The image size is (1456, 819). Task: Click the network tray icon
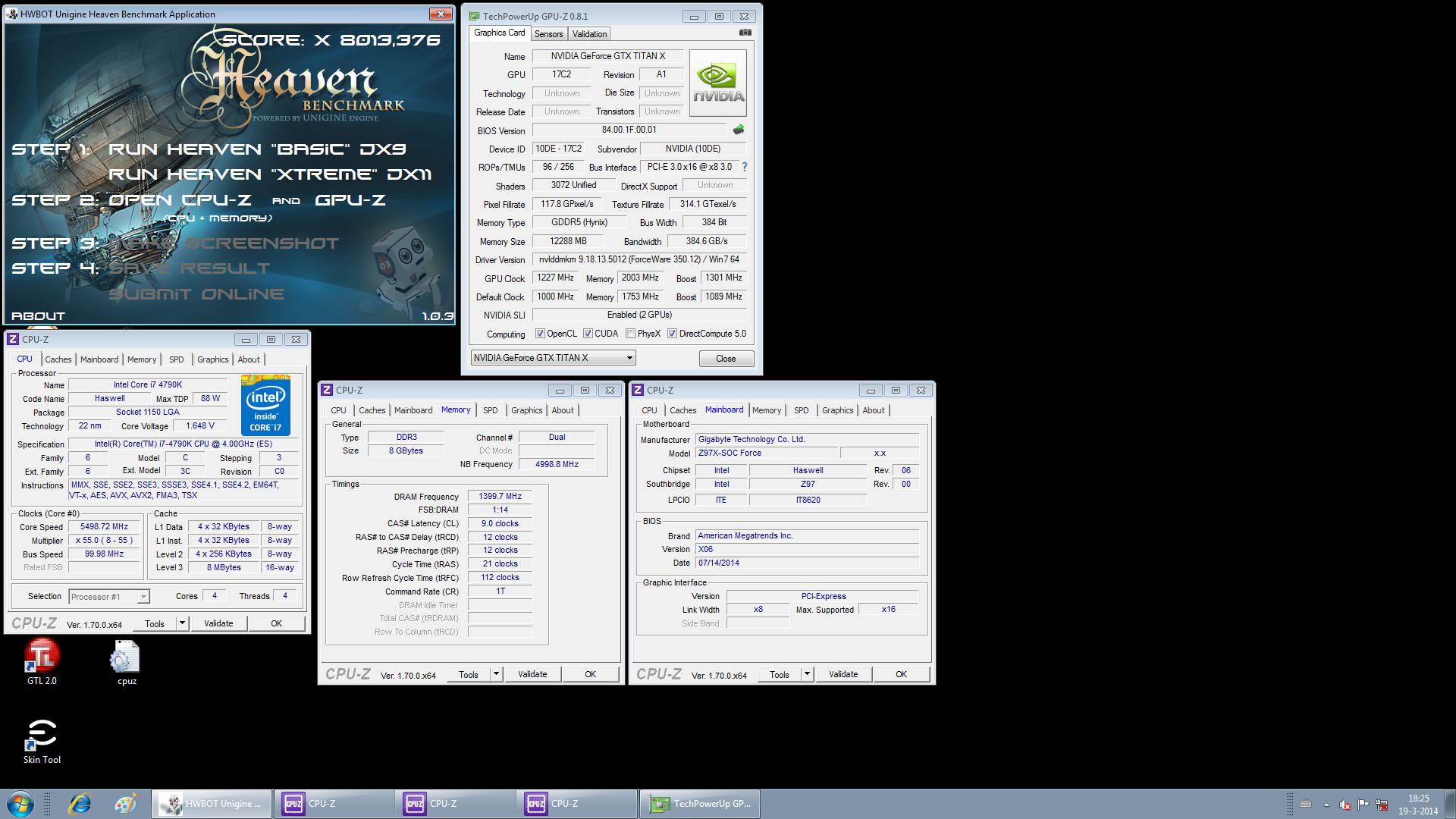click(1382, 805)
